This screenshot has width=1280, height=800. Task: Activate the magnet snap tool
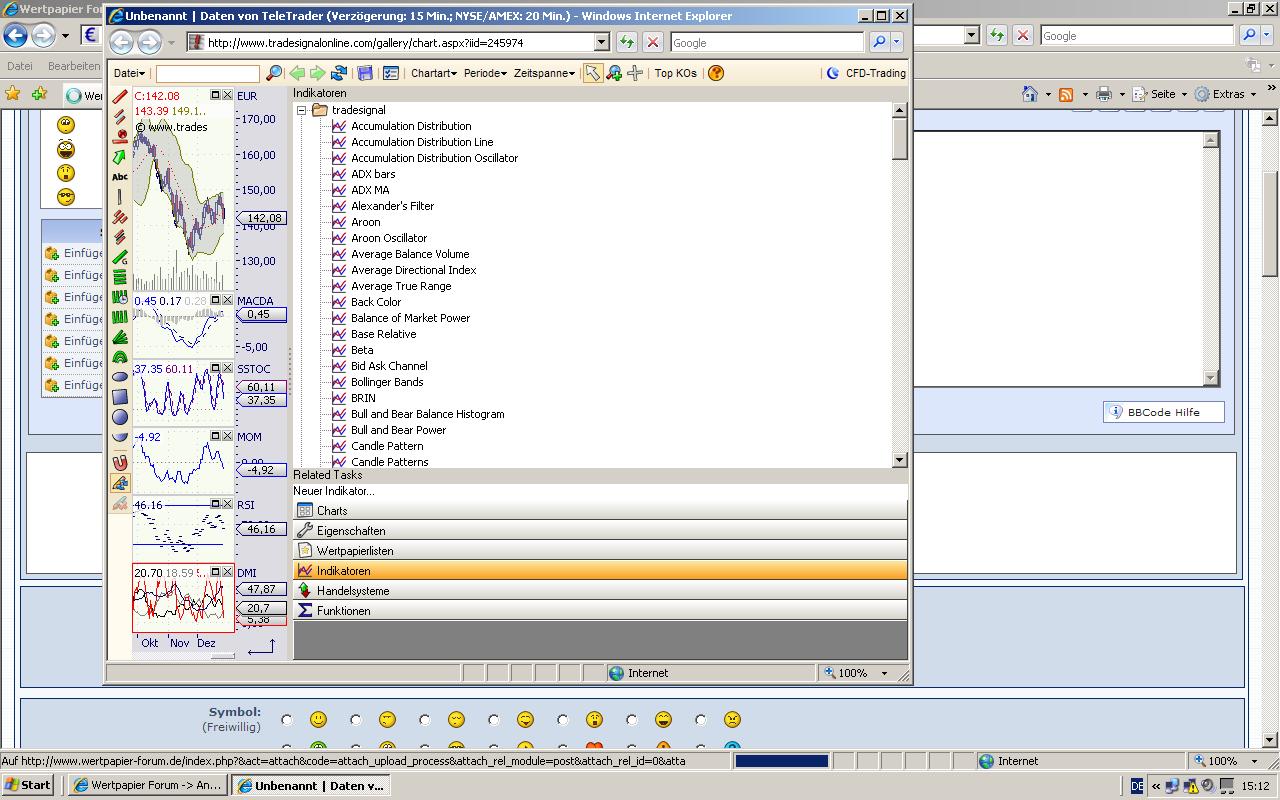[120, 462]
